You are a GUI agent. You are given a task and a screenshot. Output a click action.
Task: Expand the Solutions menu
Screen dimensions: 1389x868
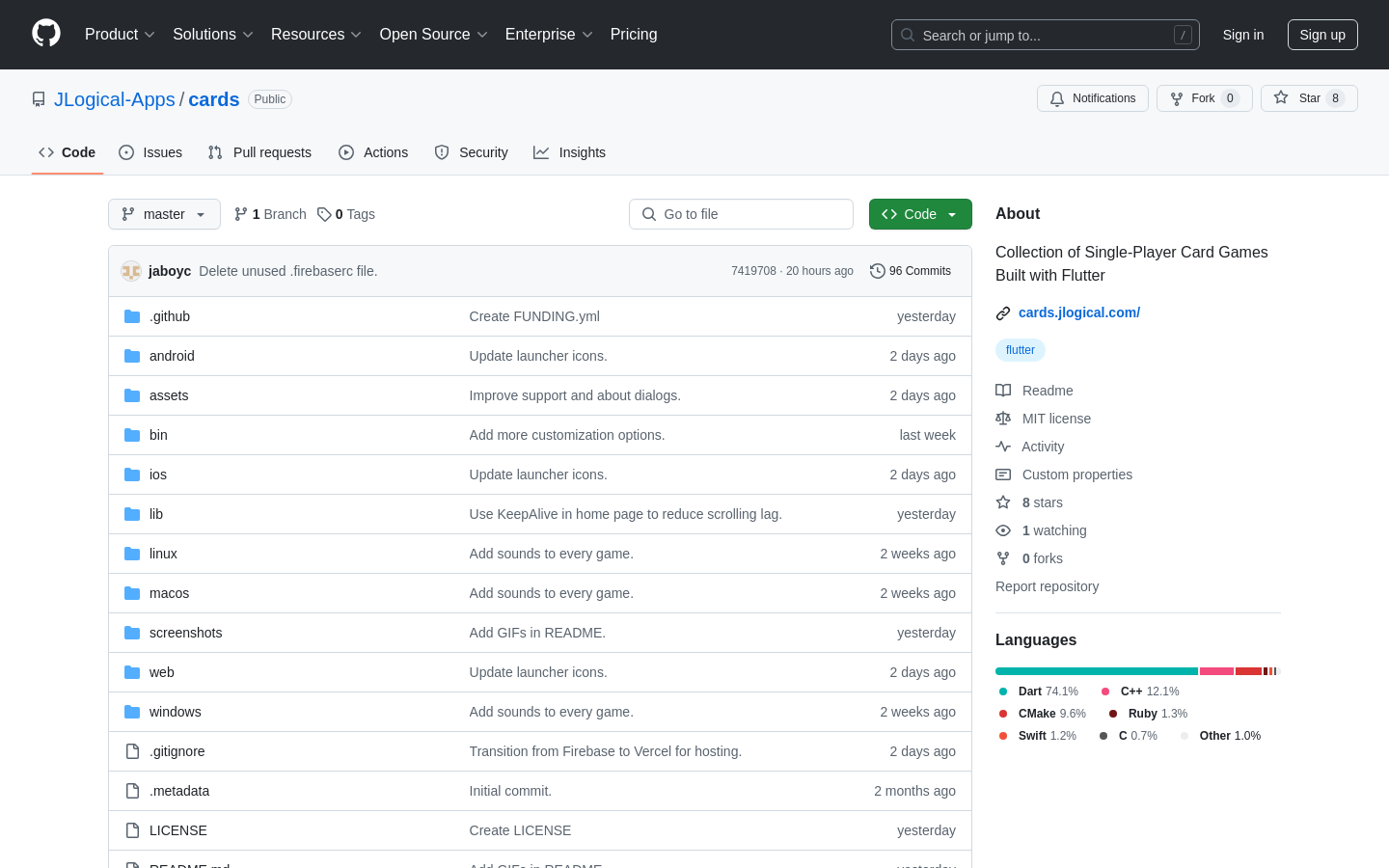[213, 35]
